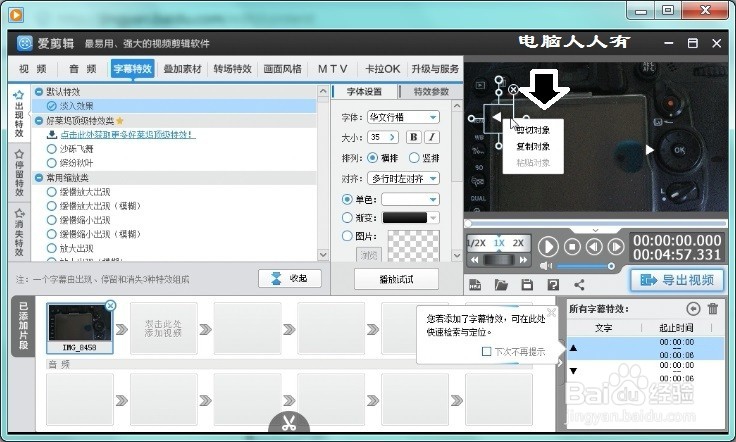Screen dimensions: 736x442
Task: Click the 播放试试 preview button
Action: (x=396, y=279)
